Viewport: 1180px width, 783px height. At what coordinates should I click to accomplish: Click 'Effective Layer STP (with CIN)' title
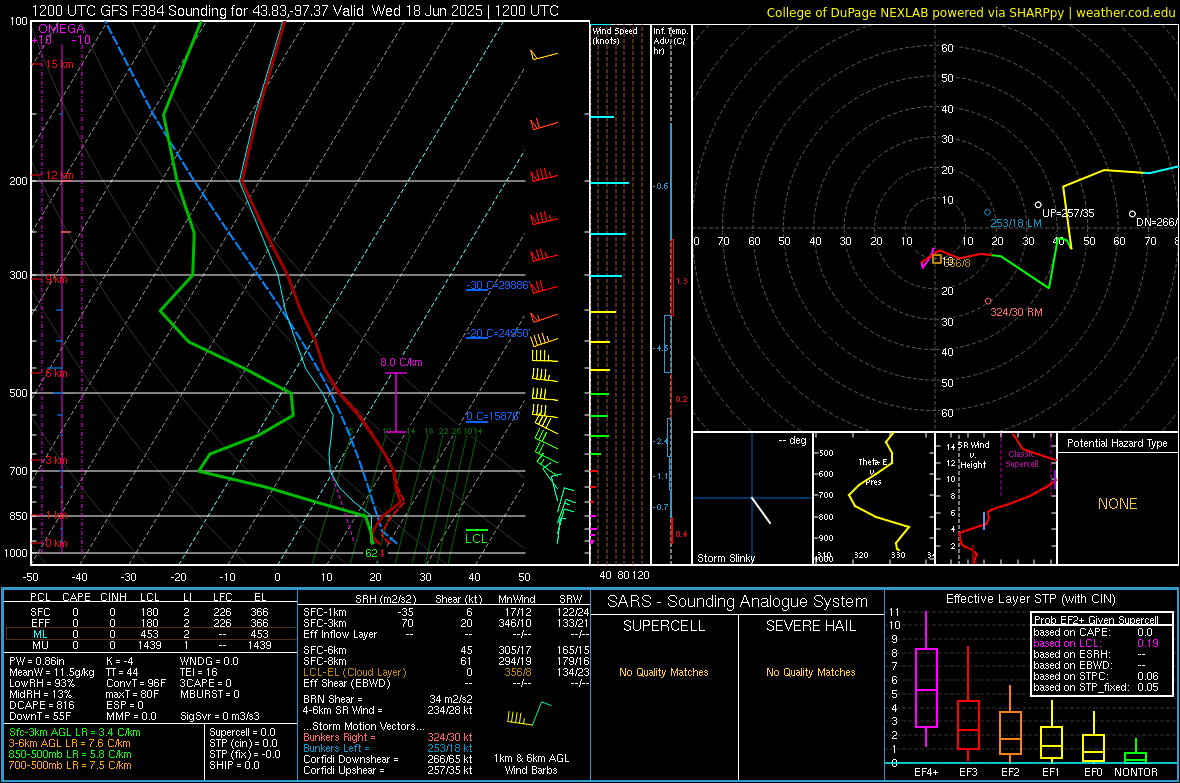1030,599
